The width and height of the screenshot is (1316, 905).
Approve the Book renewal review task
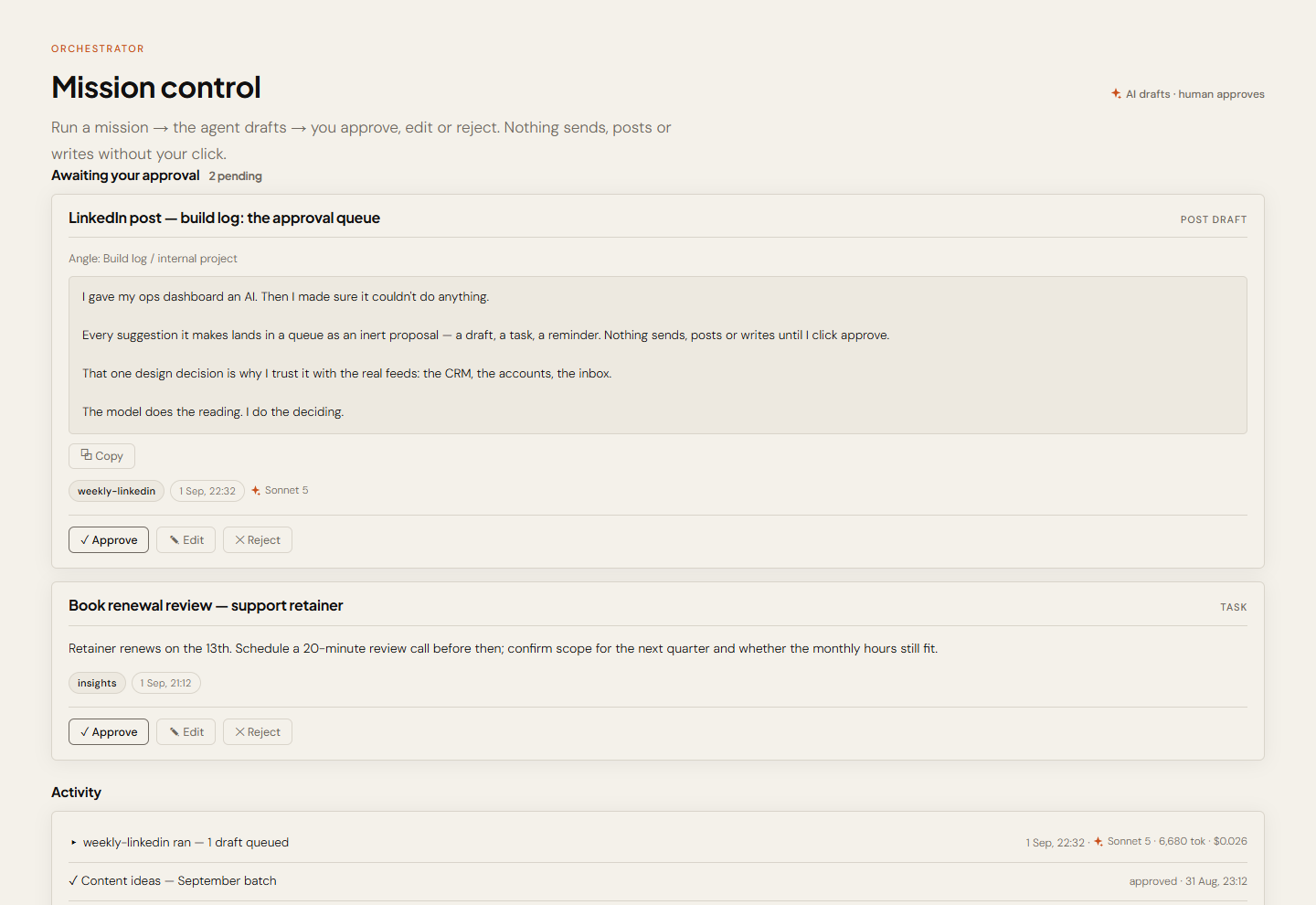click(109, 732)
